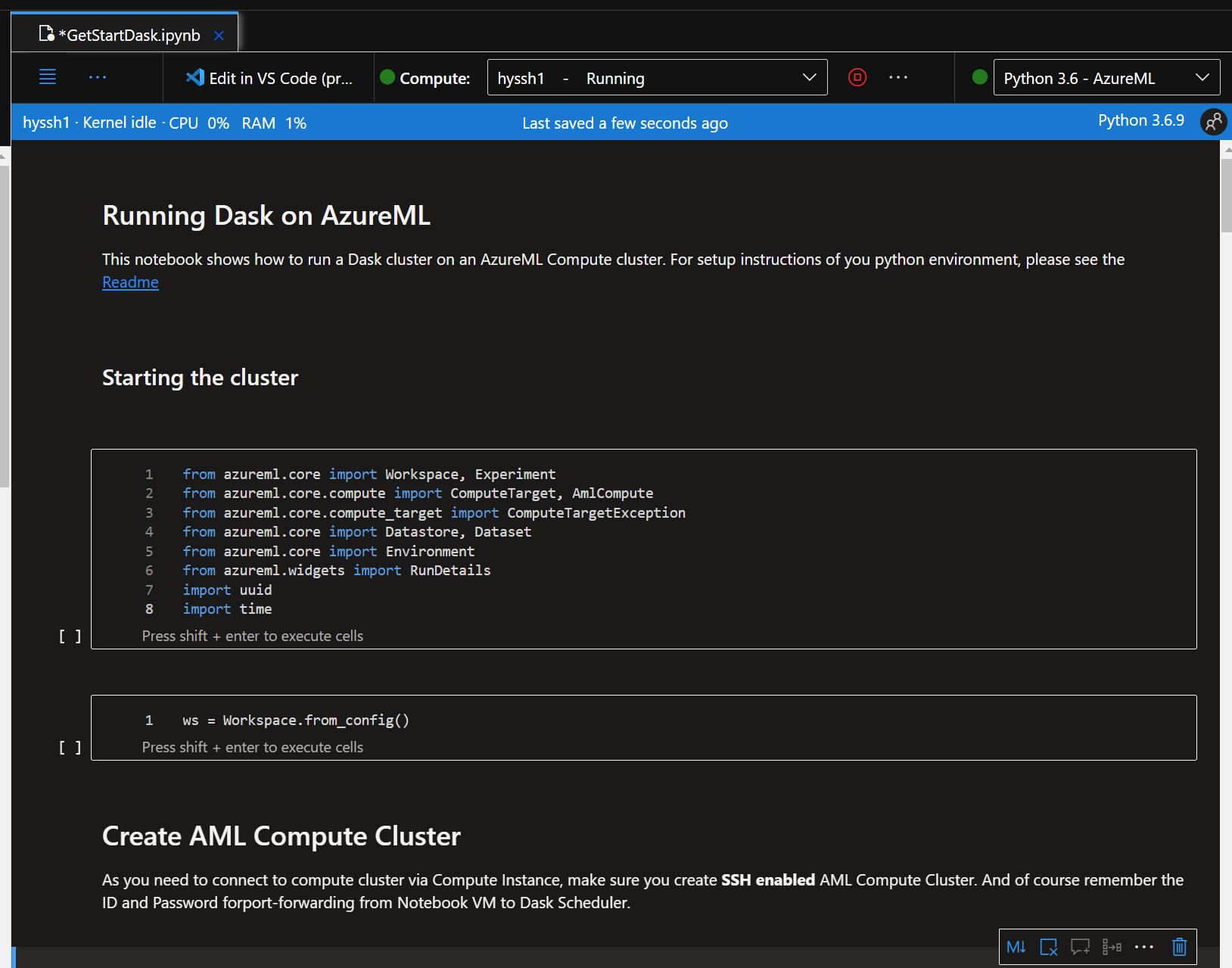Click the VS Code logo icon
This screenshot has height=968, width=1232.
[195, 77]
